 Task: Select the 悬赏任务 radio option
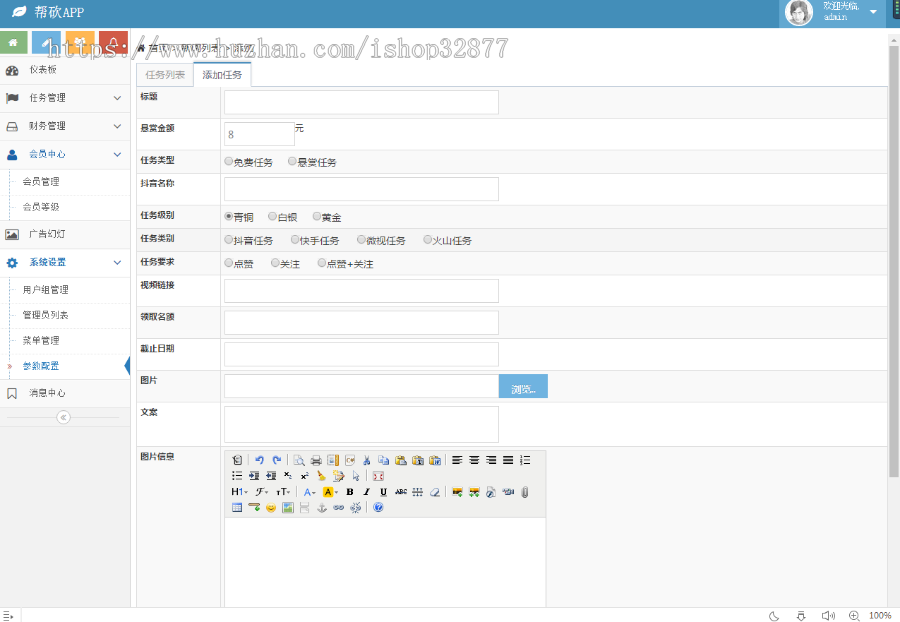[292, 161]
